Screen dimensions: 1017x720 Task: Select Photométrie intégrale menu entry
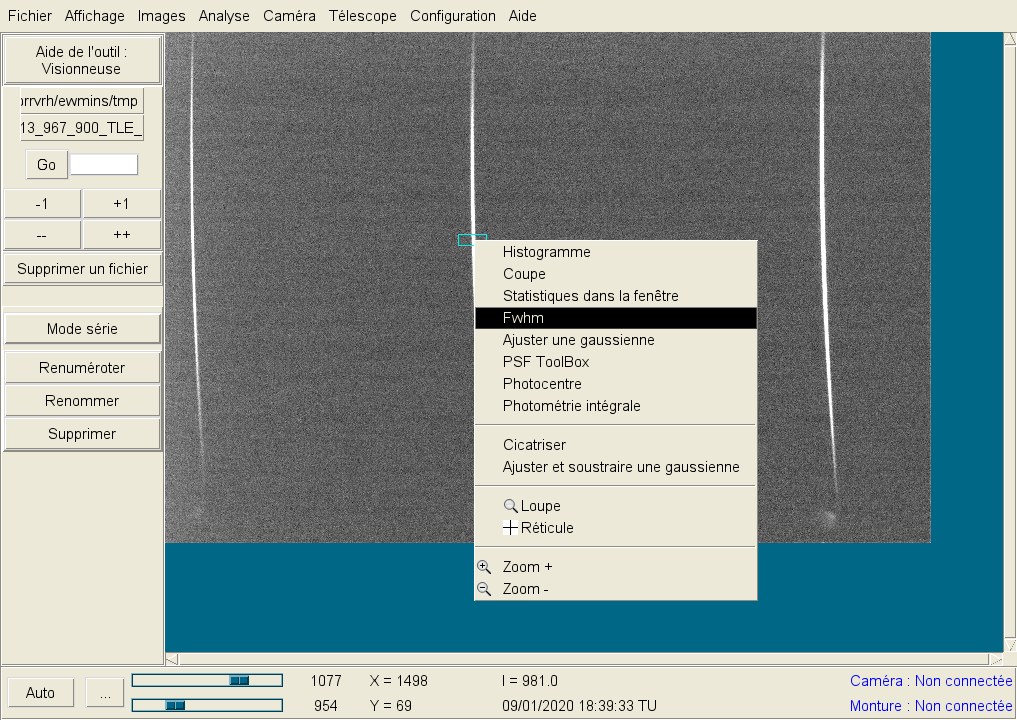click(x=571, y=406)
